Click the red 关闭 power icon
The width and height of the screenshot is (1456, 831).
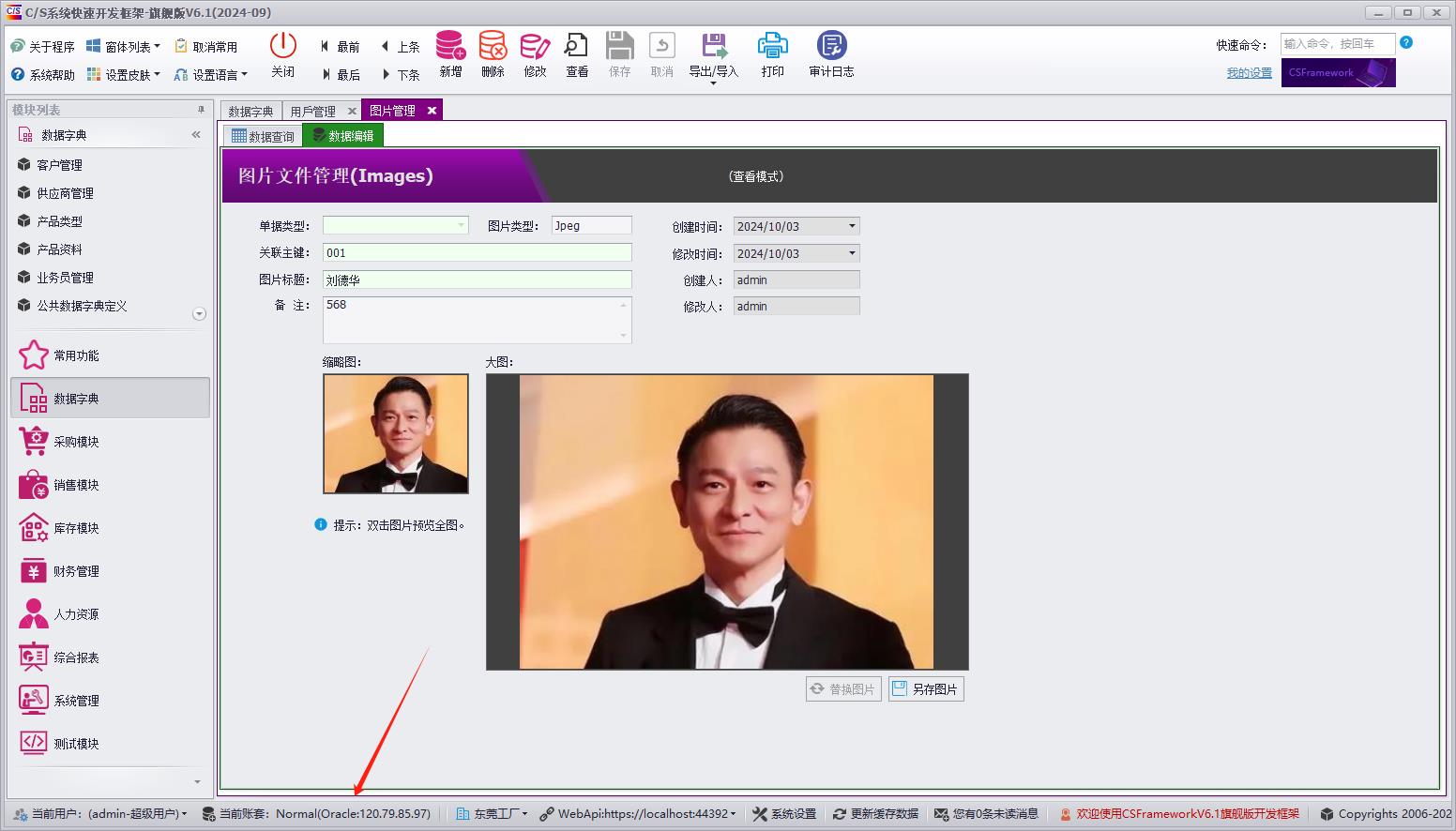pyautogui.click(x=282, y=46)
